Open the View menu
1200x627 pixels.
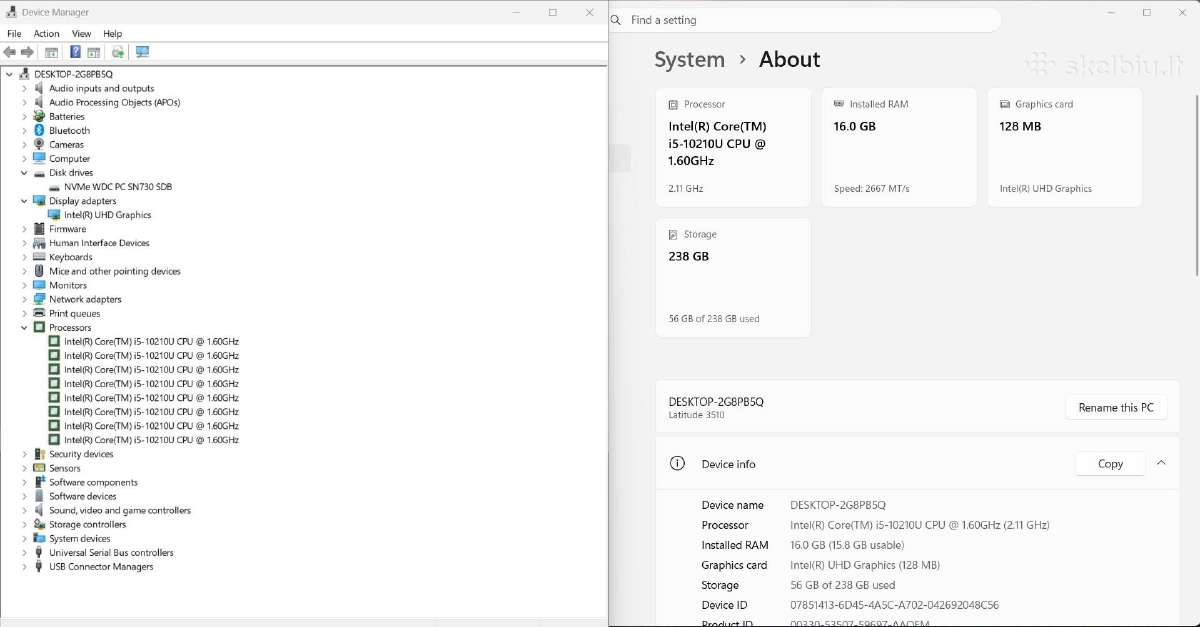[x=81, y=34]
